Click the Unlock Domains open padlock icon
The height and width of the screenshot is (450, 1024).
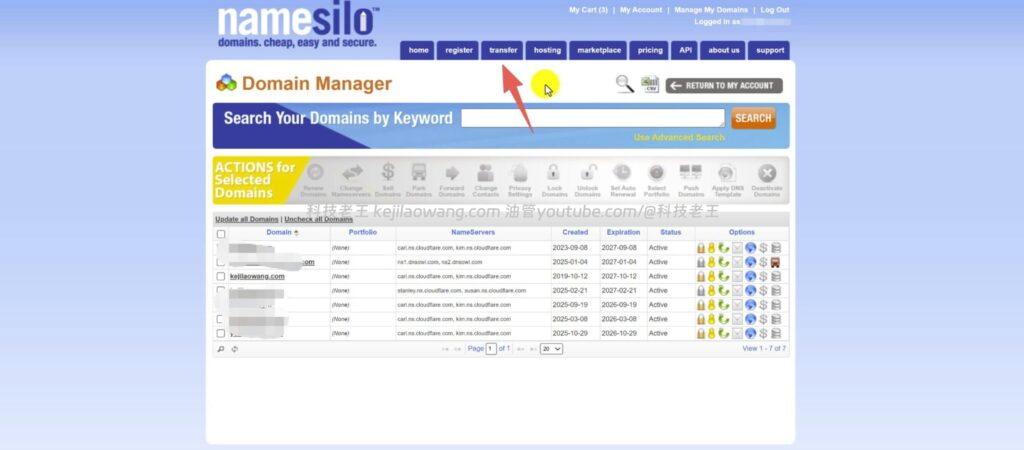(x=588, y=172)
